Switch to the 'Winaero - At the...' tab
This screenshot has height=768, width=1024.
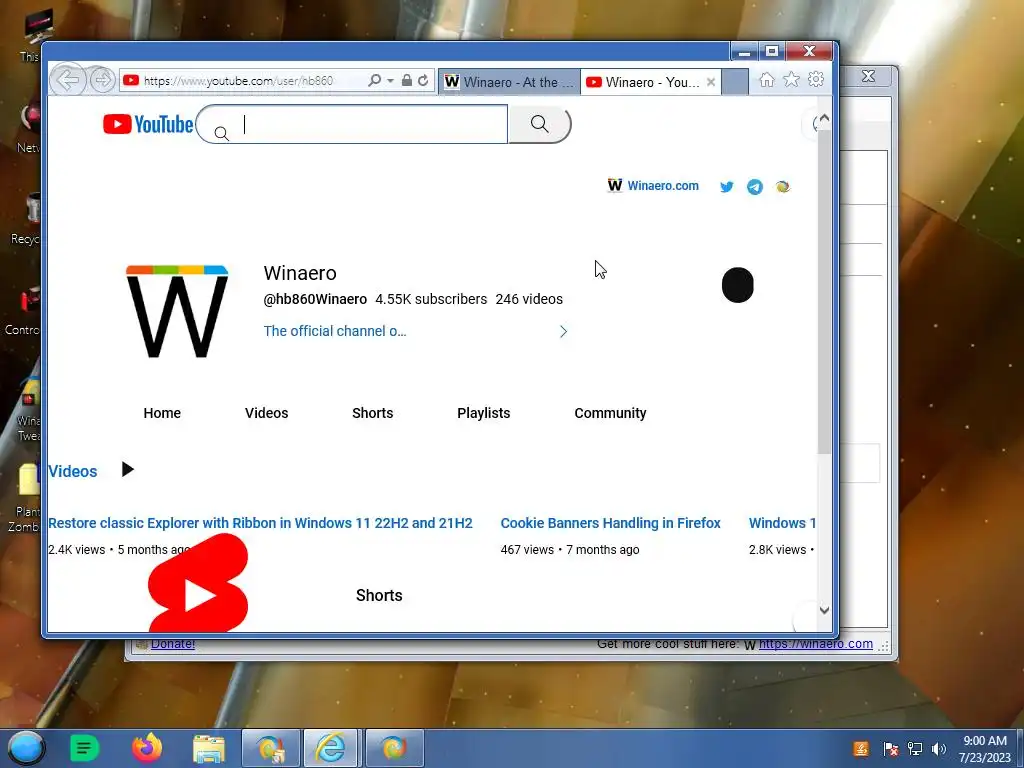(x=509, y=82)
